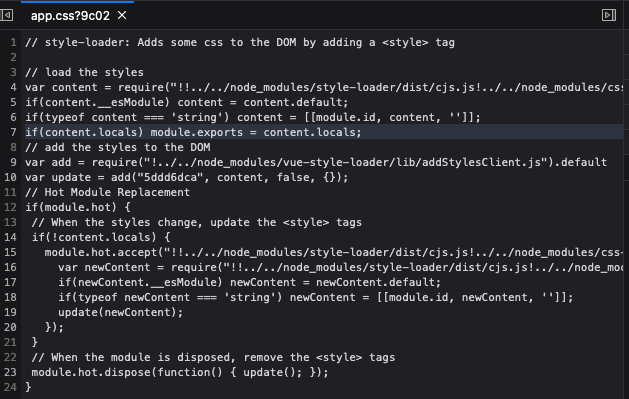629x399 pixels.
Task: Click line number 19 in the gutter
Action: (10, 312)
